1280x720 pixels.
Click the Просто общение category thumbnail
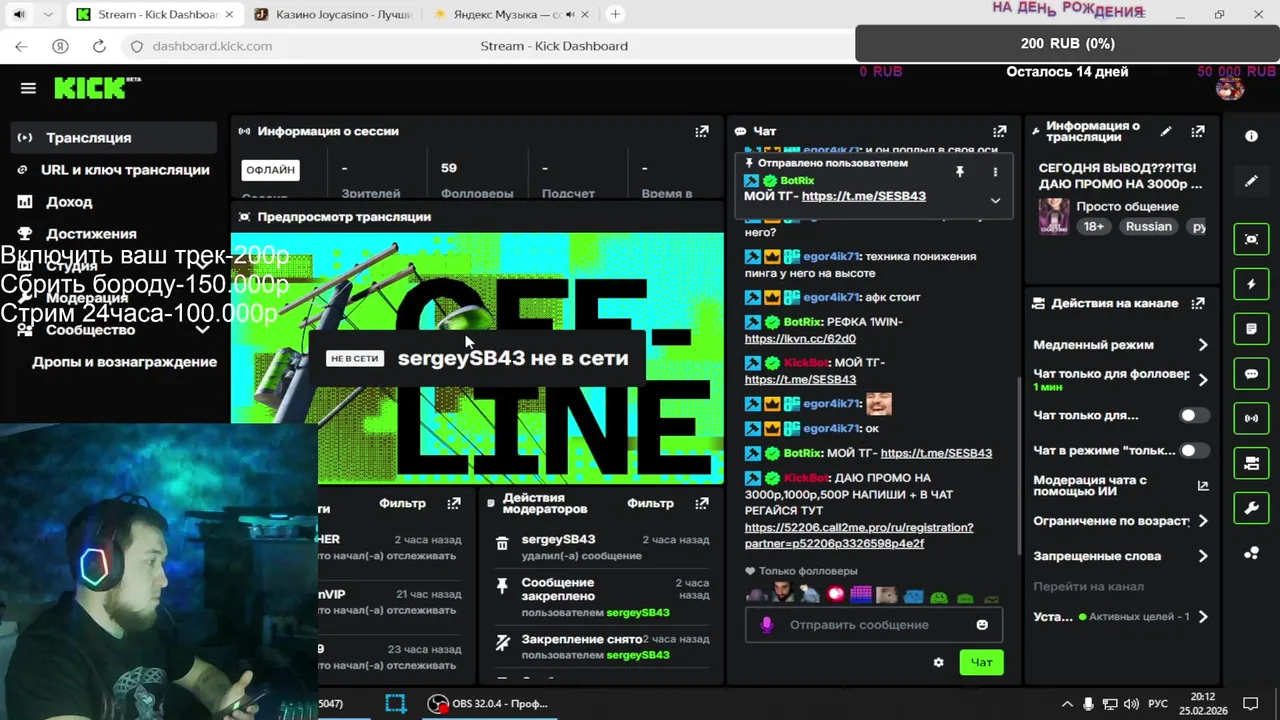coord(1054,216)
